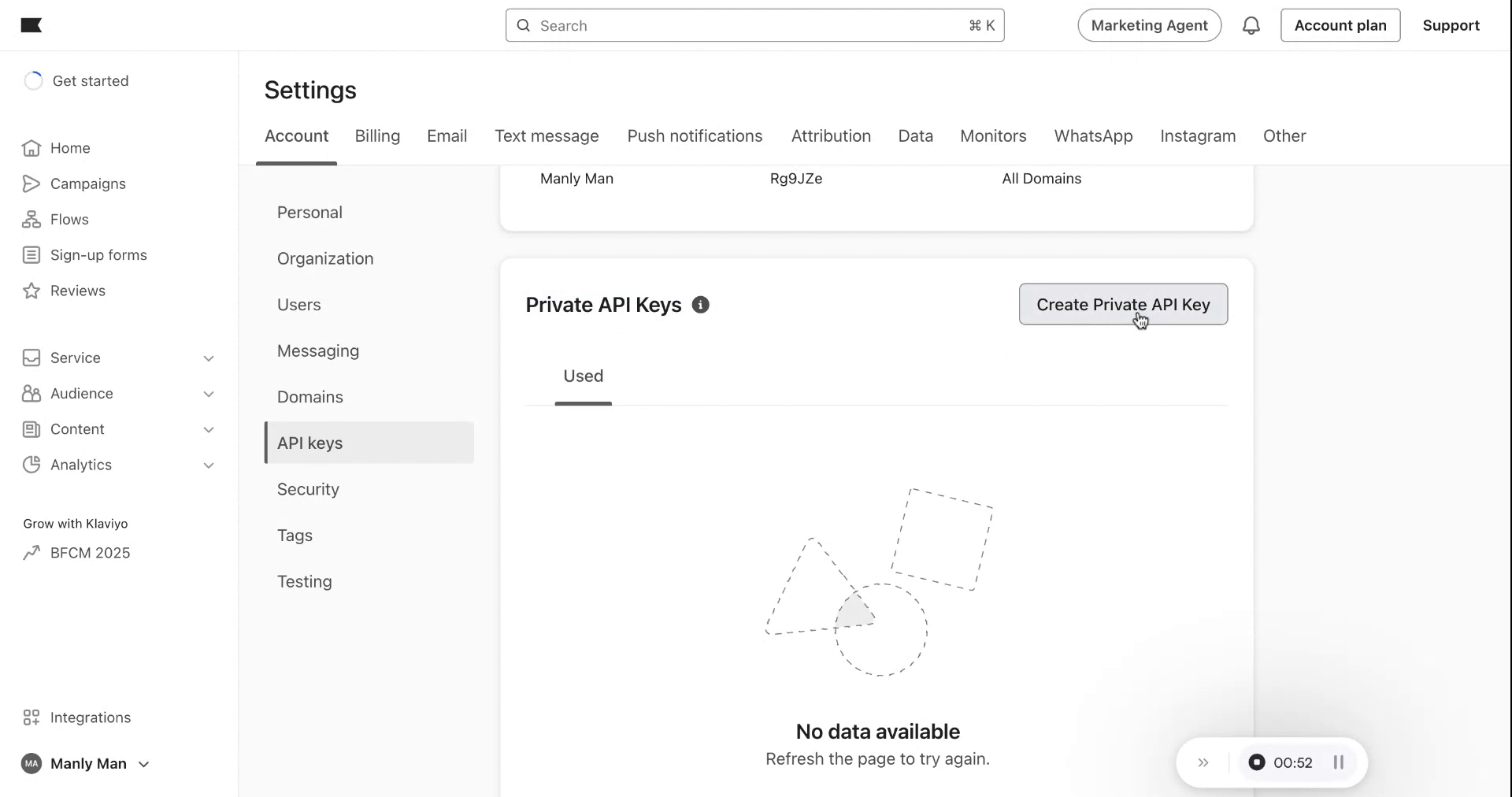Open Reviews via its star icon
This screenshot has height=797, width=1512.
click(x=31, y=291)
